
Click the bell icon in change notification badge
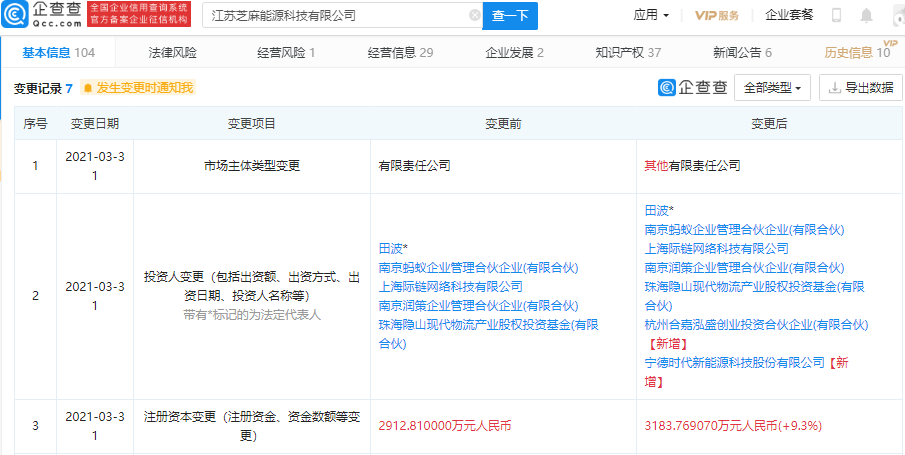[88, 88]
